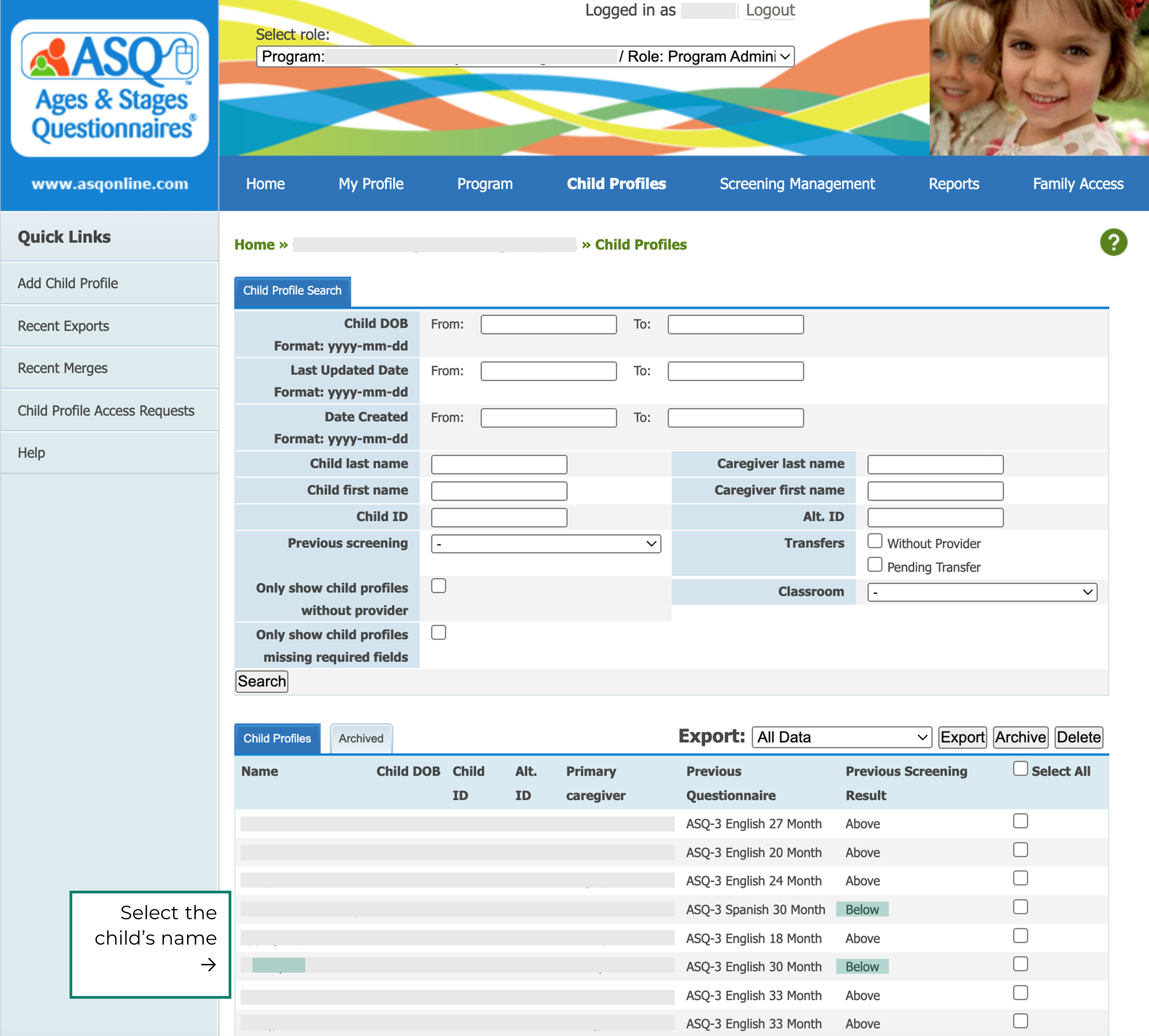Open the Previous screening dropdown

click(546, 544)
